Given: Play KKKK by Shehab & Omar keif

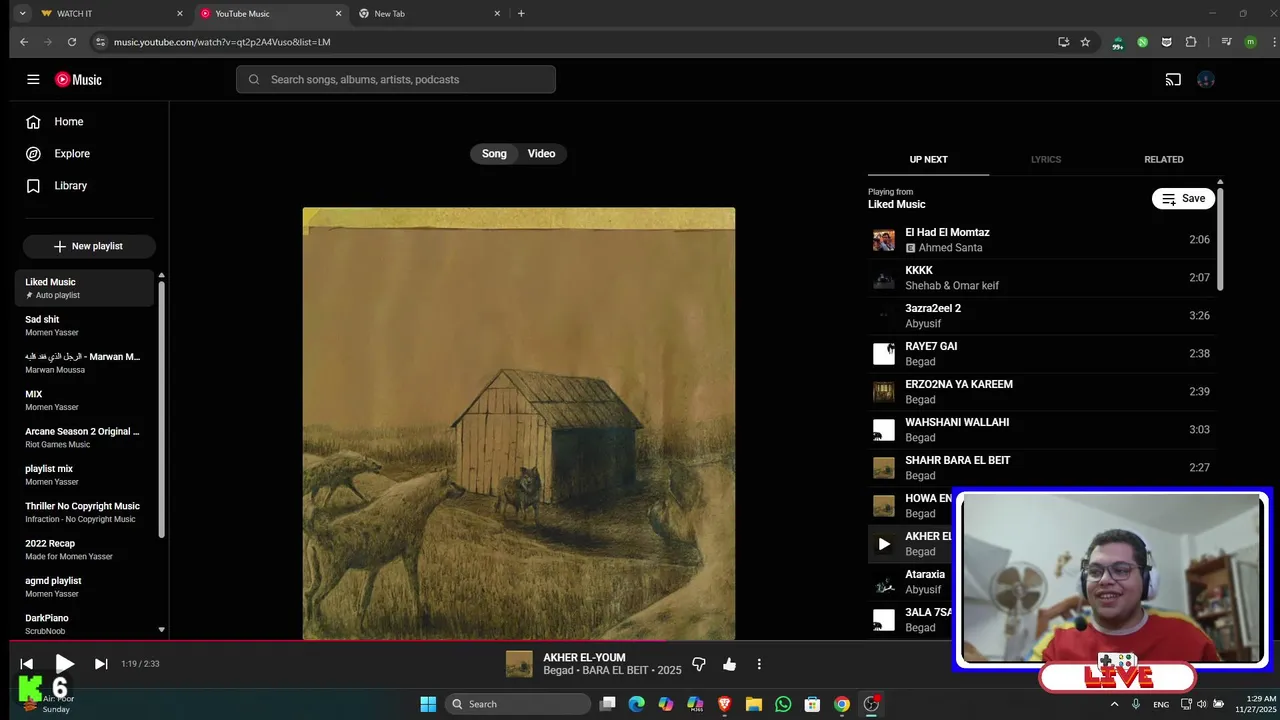Looking at the screenshot, I should pyautogui.click(x=1041, y=278).
